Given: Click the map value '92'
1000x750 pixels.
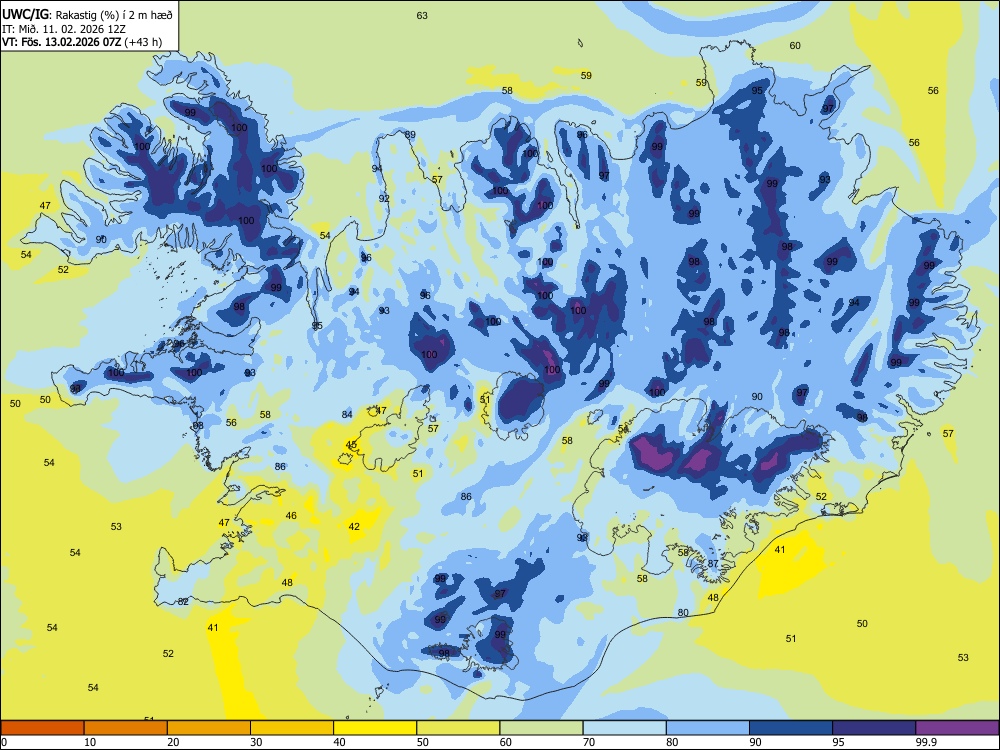Looking at the screenshot, I should (x=384, y=198).
